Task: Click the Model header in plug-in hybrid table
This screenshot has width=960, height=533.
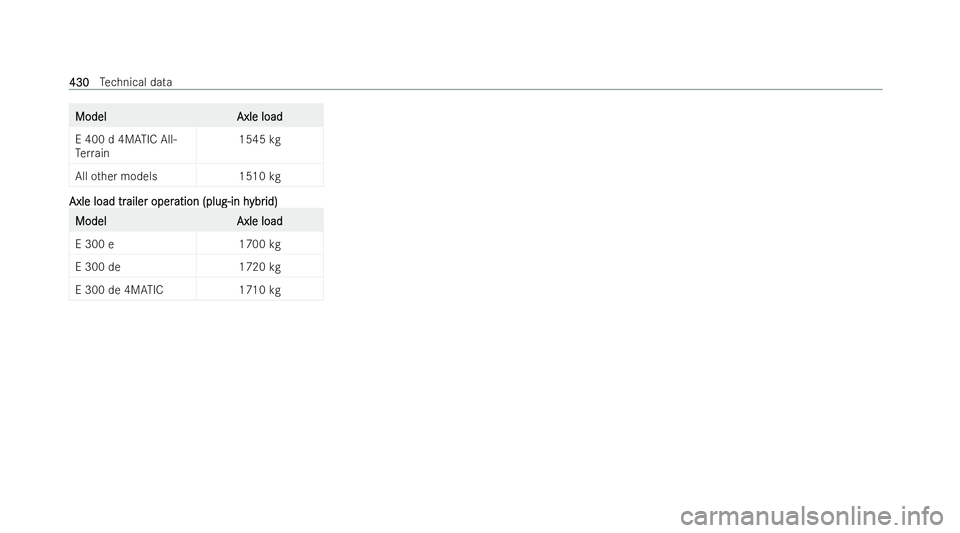Action: coord(91,221)
